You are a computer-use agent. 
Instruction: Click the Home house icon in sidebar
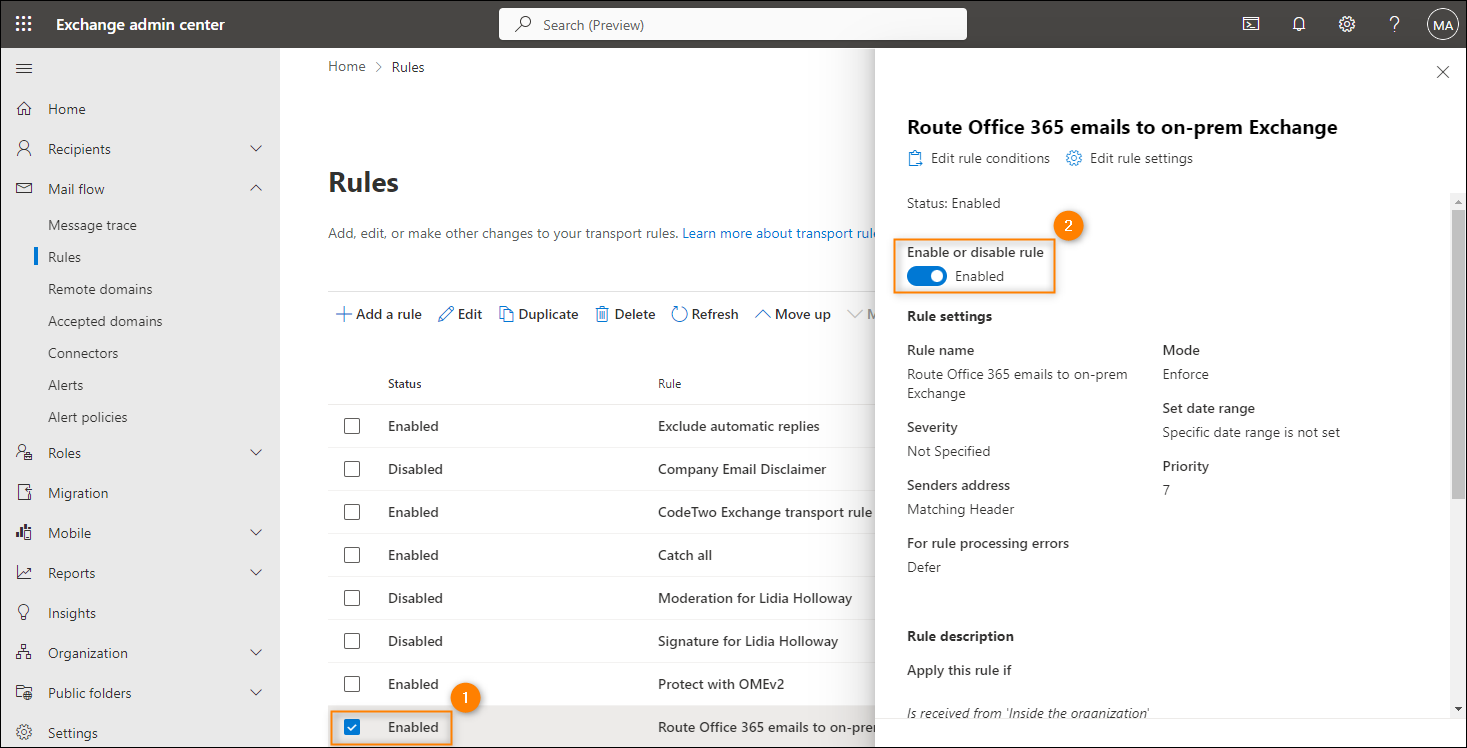click(25, 109)
